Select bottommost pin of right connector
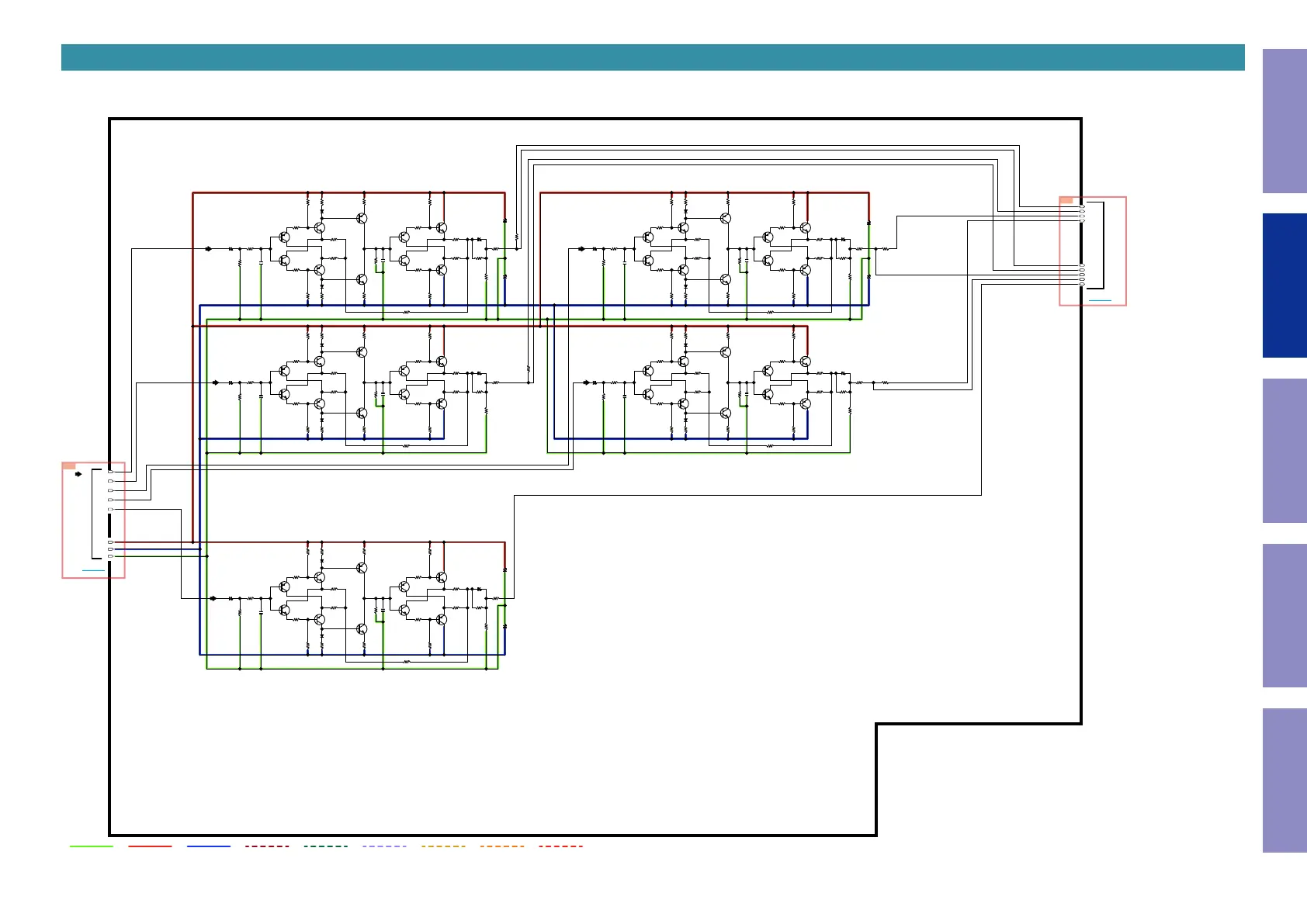The width and height of the screenshot is (1307, 924). pos(1083,285)
